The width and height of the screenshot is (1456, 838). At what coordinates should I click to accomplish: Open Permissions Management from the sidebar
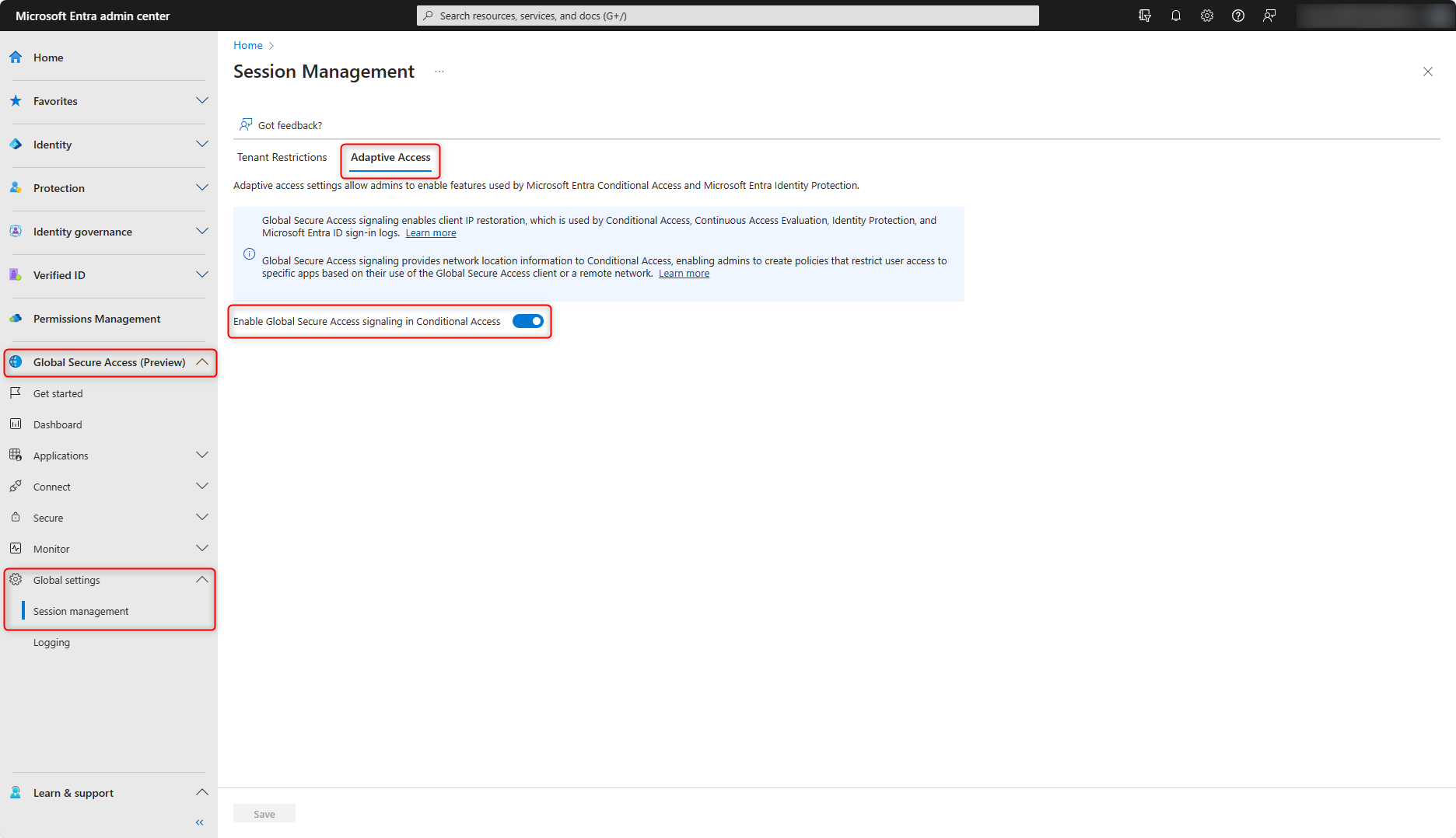tap(96, 319)
